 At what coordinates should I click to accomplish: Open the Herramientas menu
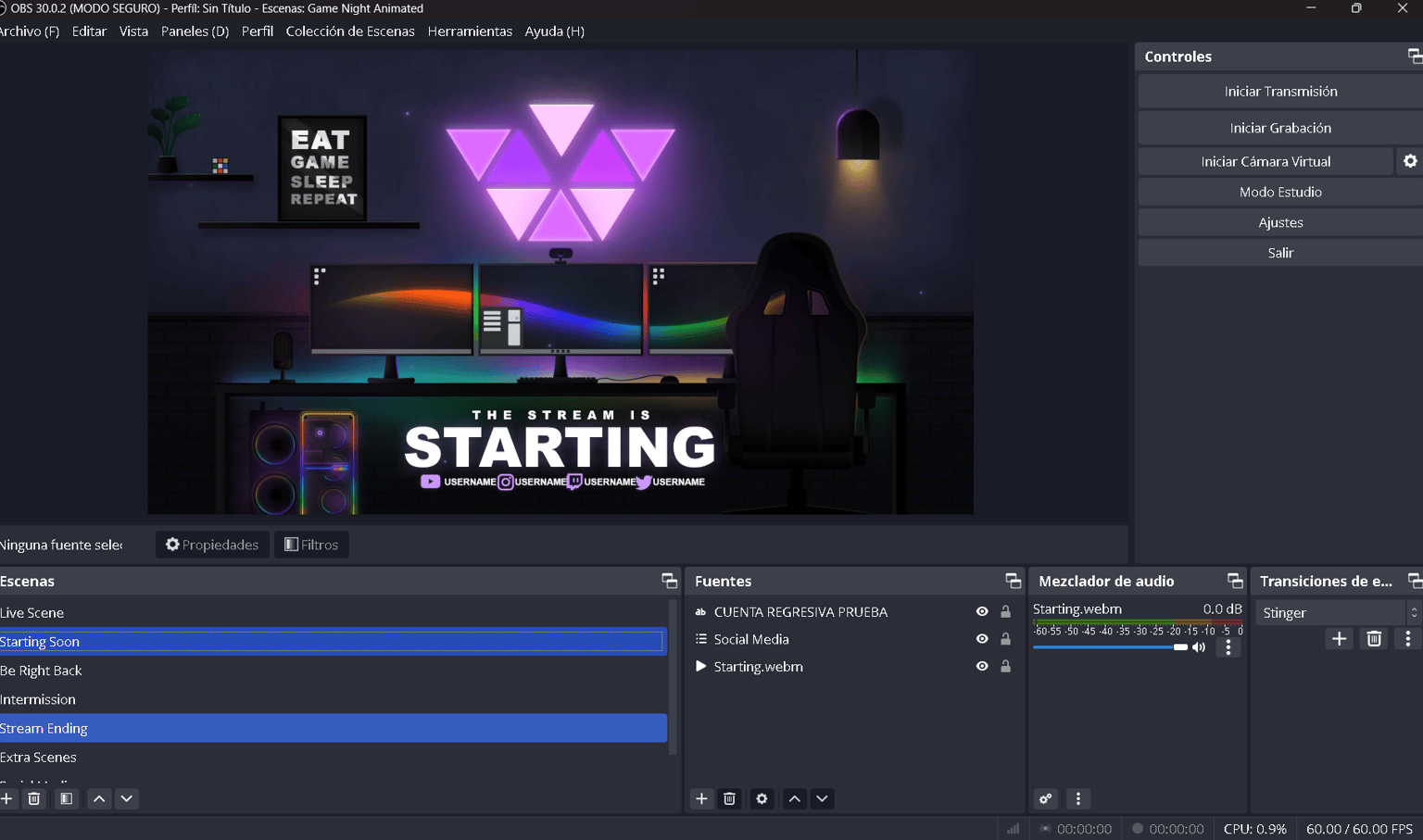[470, 31]
